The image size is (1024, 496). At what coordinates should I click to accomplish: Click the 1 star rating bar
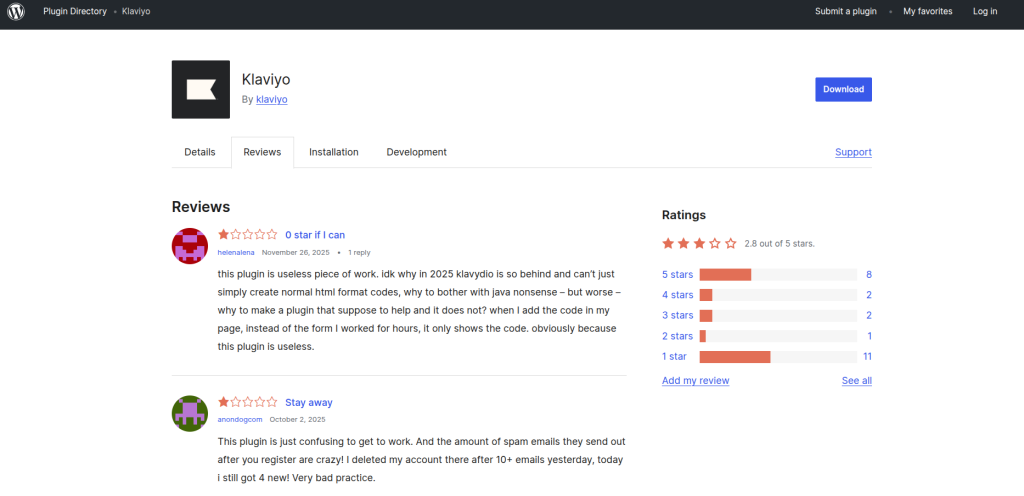[x=777, y=357]
